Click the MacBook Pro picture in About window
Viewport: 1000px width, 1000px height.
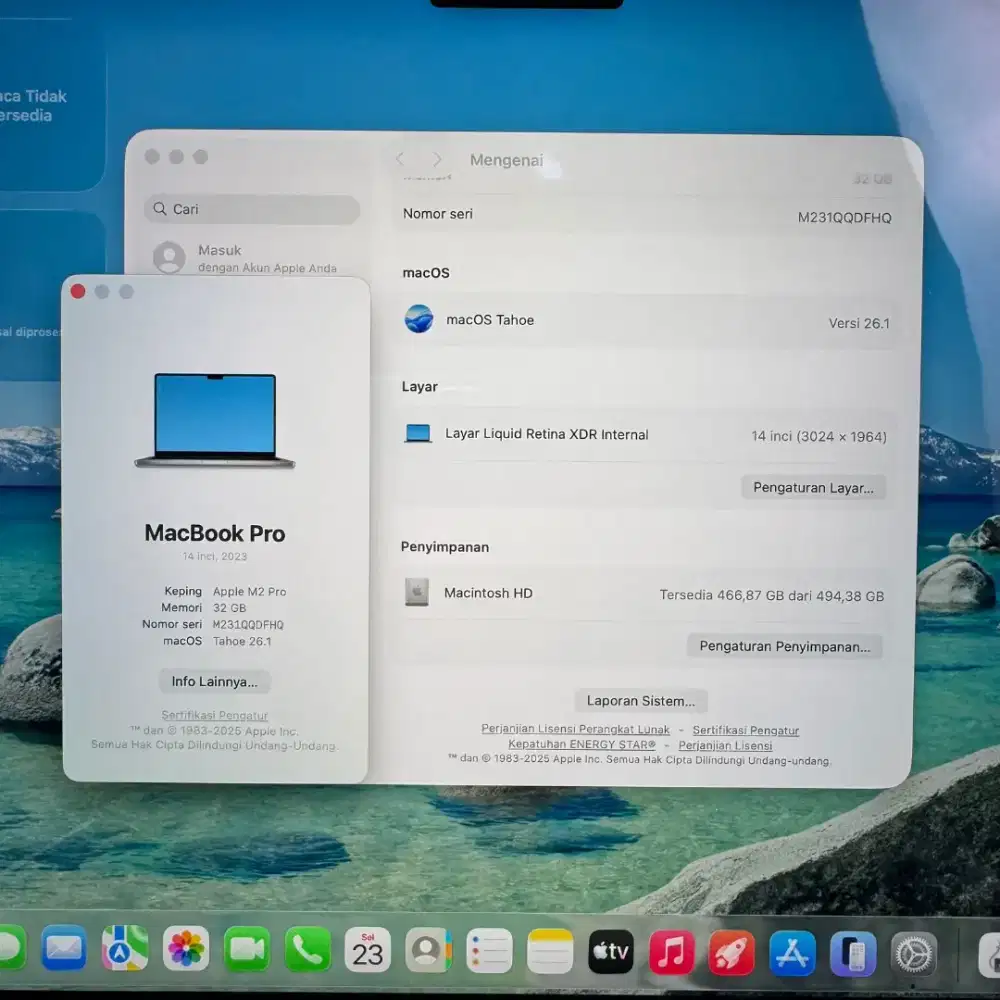tap(215, 421)
